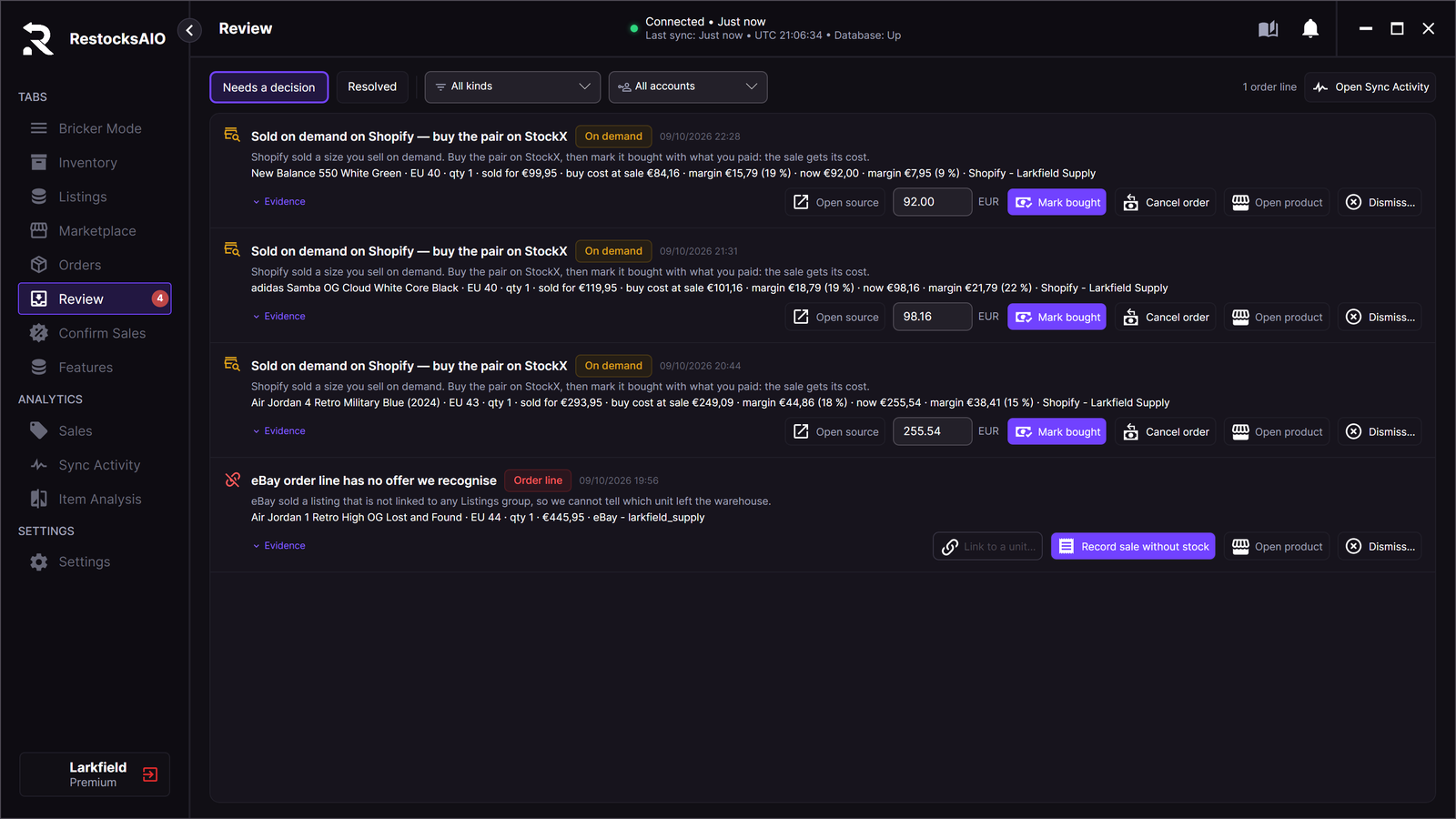Image resolution: width=1456 pixels, height=819 pixels.
Task: Switch to the Resolved filter
Action: click(372, 87)
